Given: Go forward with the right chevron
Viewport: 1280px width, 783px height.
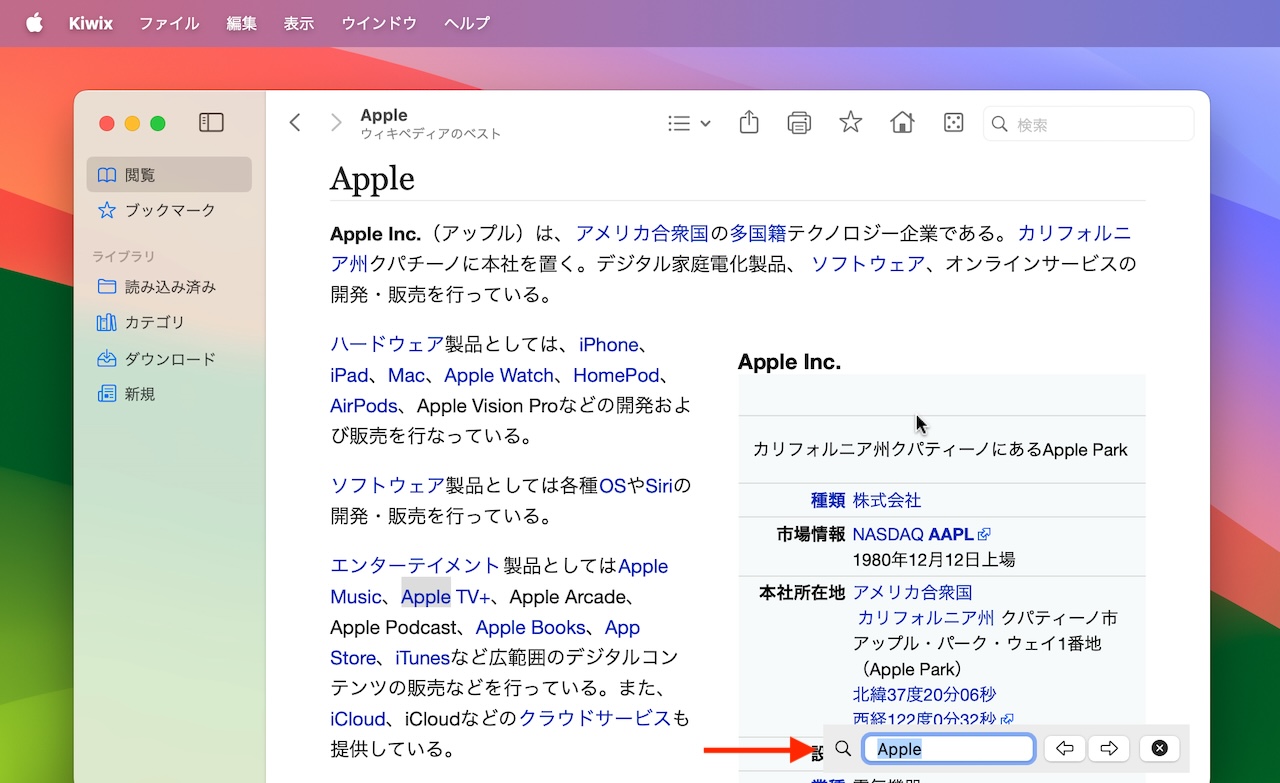Looking at the screenshot, I should (x=336, y=123).
